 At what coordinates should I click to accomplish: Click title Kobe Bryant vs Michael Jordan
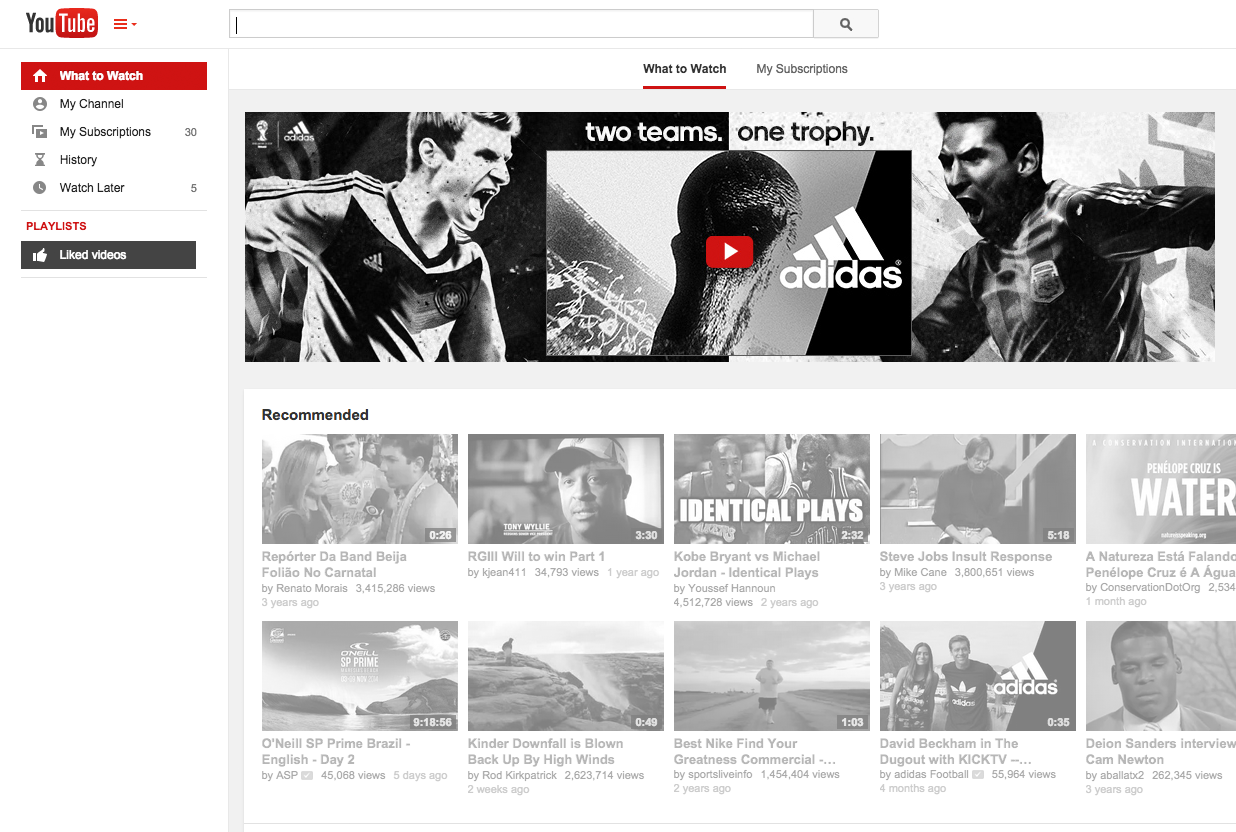747,565
